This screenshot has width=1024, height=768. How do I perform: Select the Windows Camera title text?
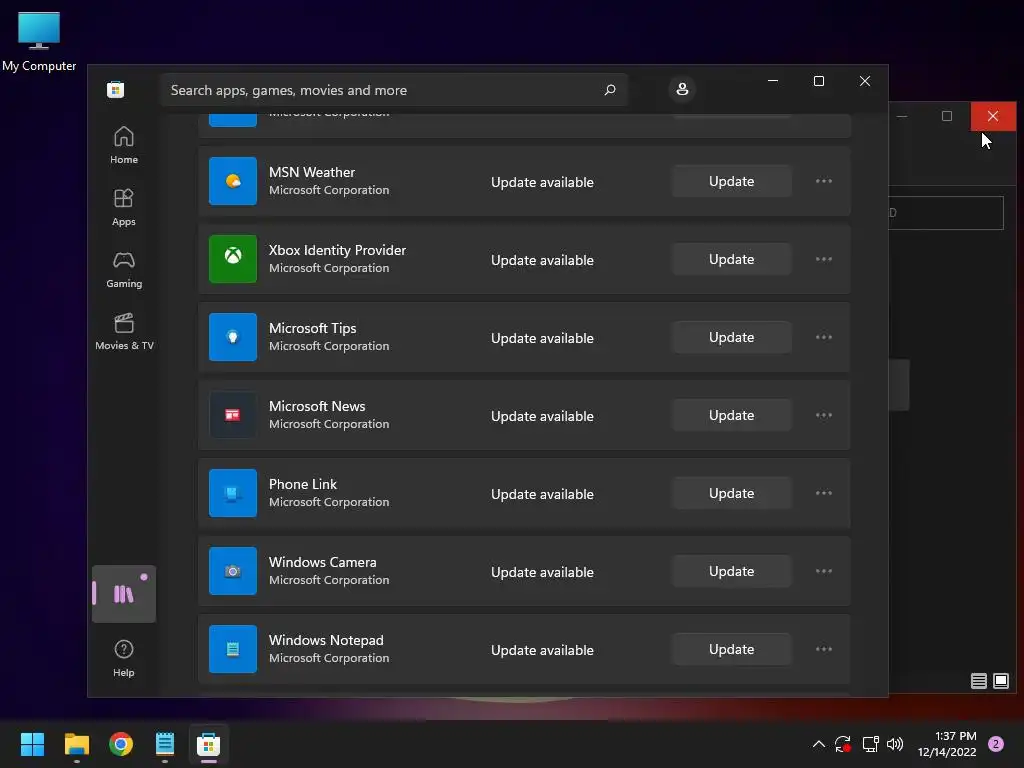click(x=323, y=562)
